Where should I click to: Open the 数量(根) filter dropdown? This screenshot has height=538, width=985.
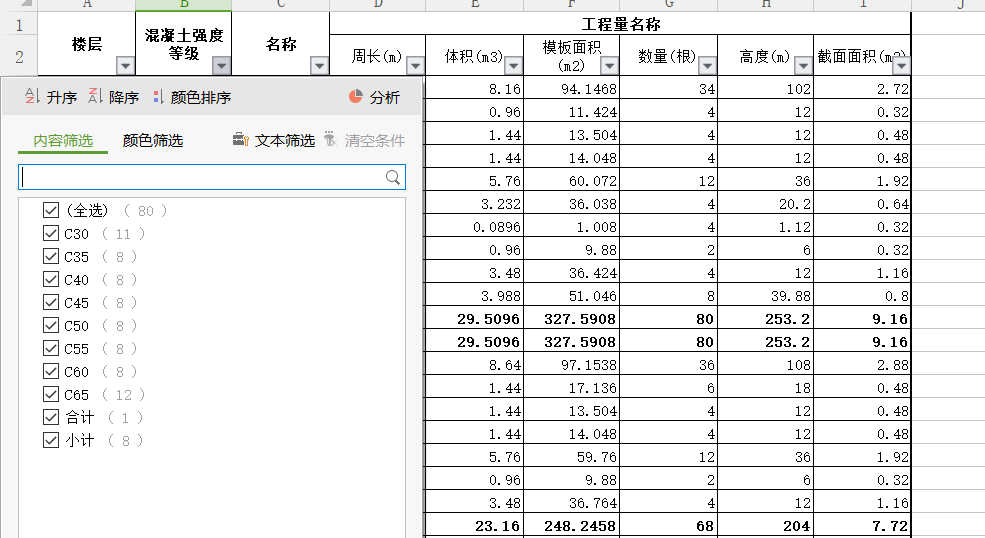click(707, 65)
